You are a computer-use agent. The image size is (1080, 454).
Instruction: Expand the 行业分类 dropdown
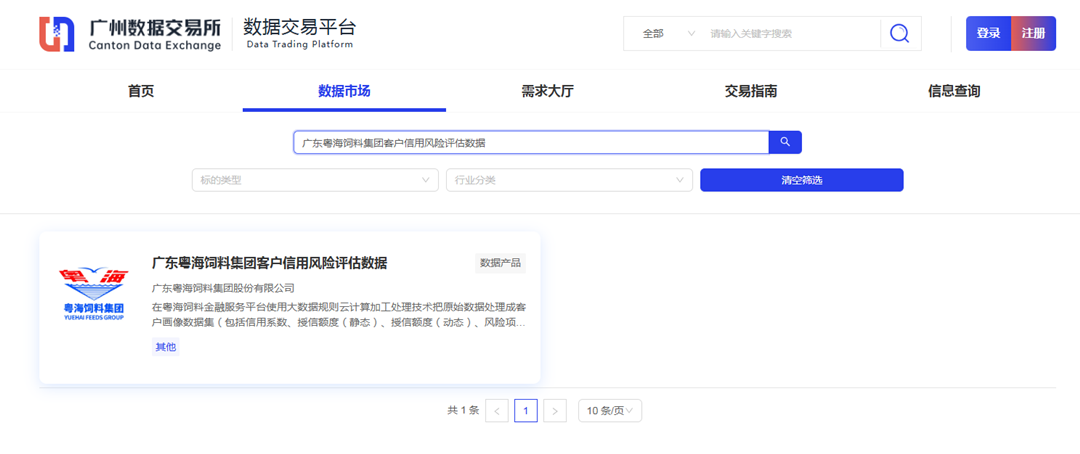click(x=569, y=180)
